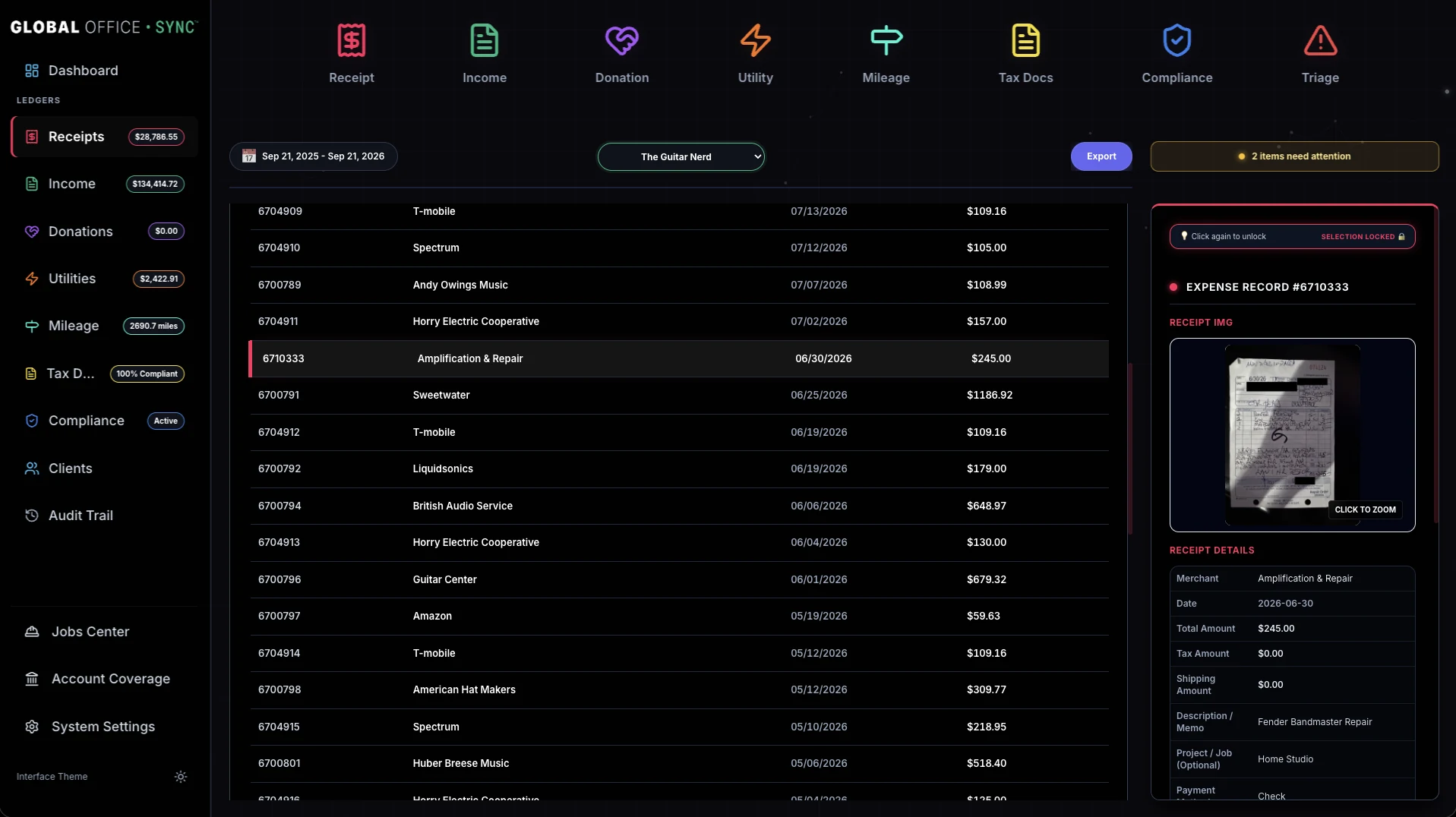Select the Amazon receipt row
The image size is (1456, 817).
(x=679, y=616)
